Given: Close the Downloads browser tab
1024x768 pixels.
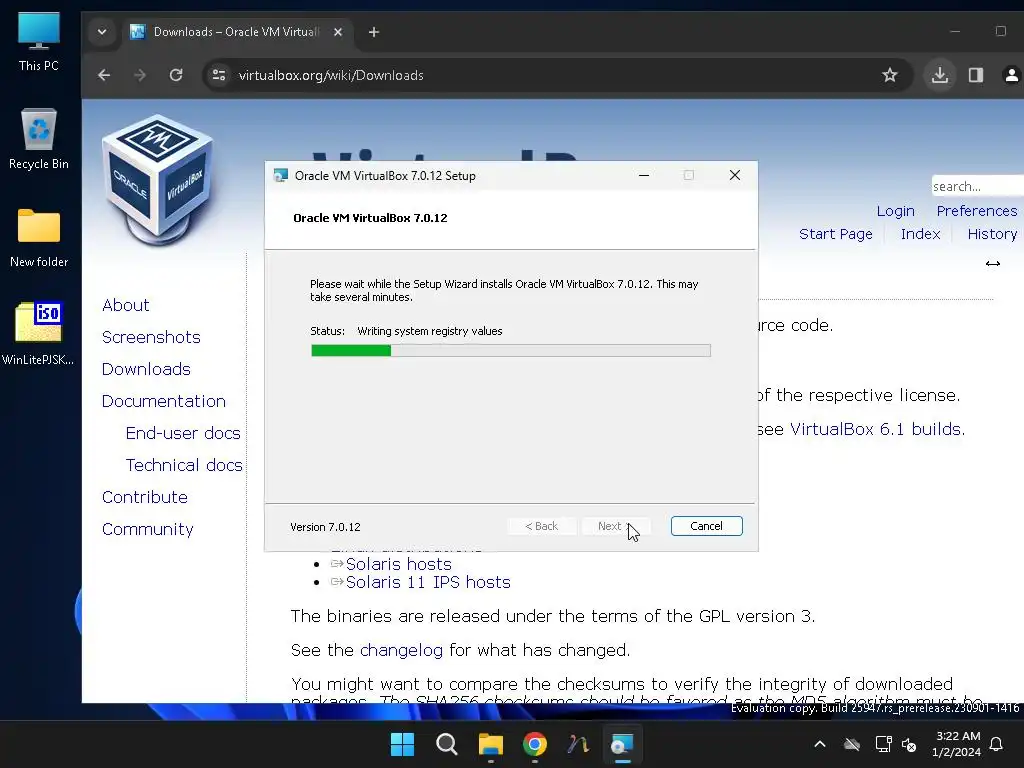Looking at the screenshot, I should 338,32.
